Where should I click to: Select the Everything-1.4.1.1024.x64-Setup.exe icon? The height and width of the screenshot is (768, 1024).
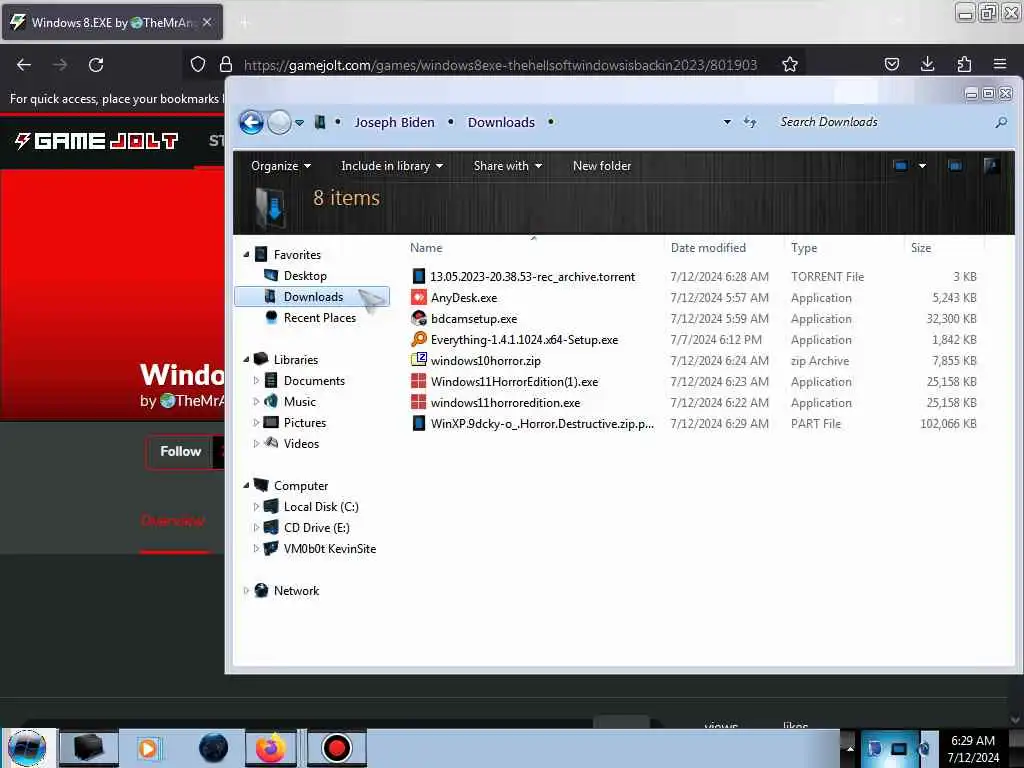tap(419, 339)
